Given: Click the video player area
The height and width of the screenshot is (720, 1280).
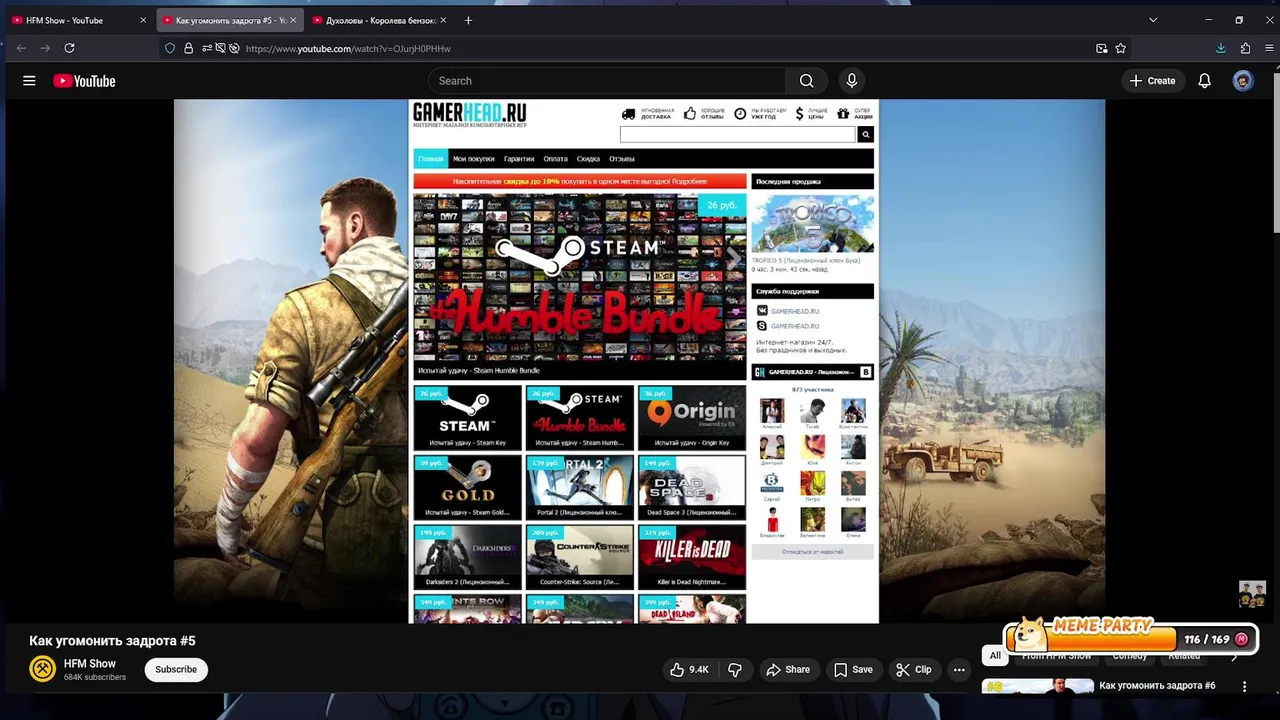Looking at the screenshot, I should pos(640,361).
